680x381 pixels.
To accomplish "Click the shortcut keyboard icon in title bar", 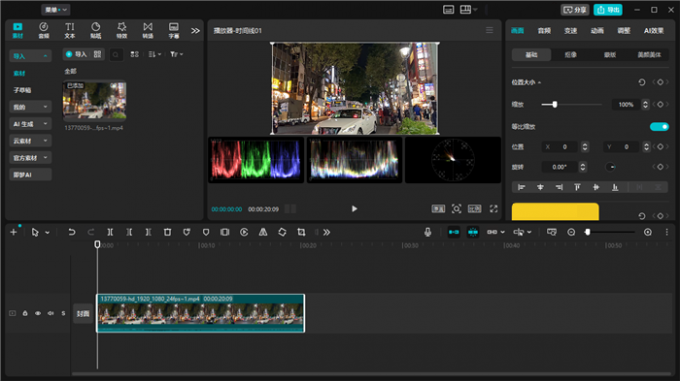I will (x=448, y=10).
